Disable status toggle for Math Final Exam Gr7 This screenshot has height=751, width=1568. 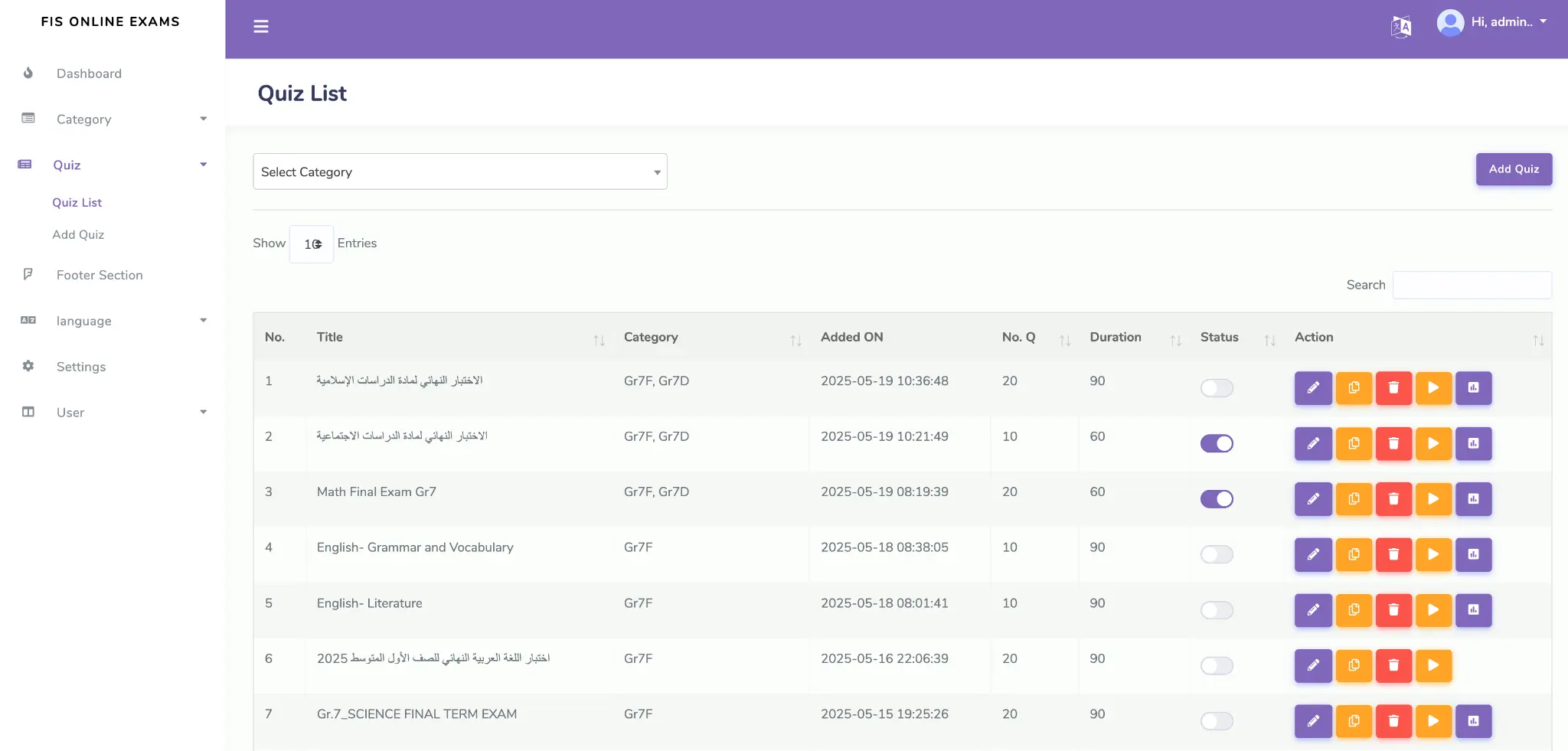pyautogui.click(x=1217, y=499)
